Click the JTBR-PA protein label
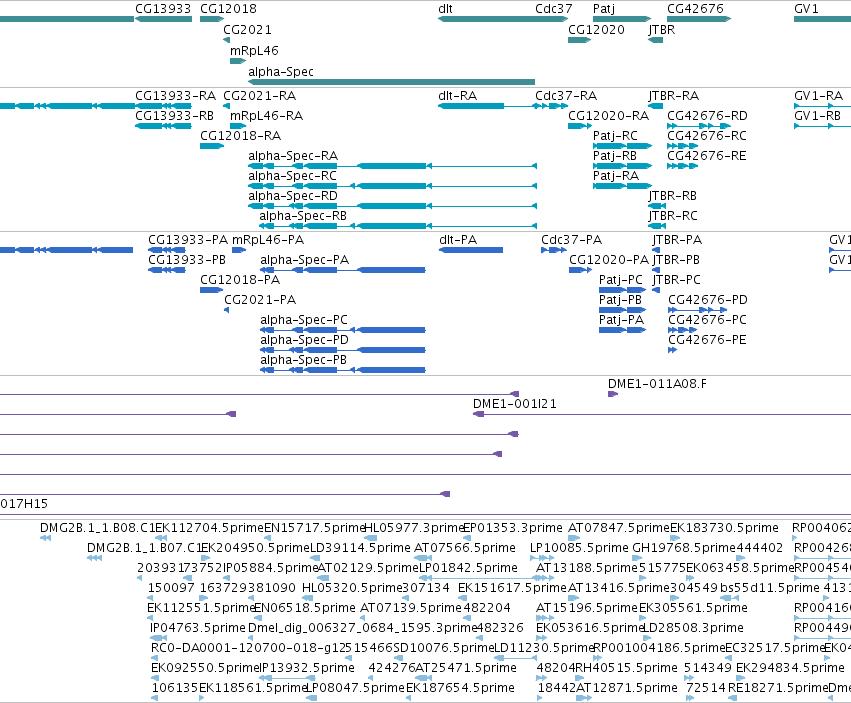 point(677,240)
